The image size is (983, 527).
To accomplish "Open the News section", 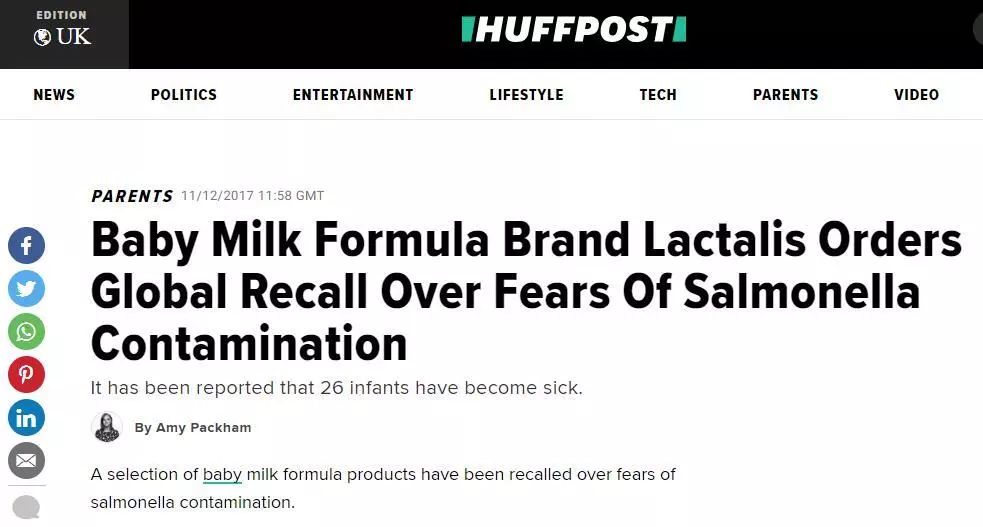I will tap(54, 95).
